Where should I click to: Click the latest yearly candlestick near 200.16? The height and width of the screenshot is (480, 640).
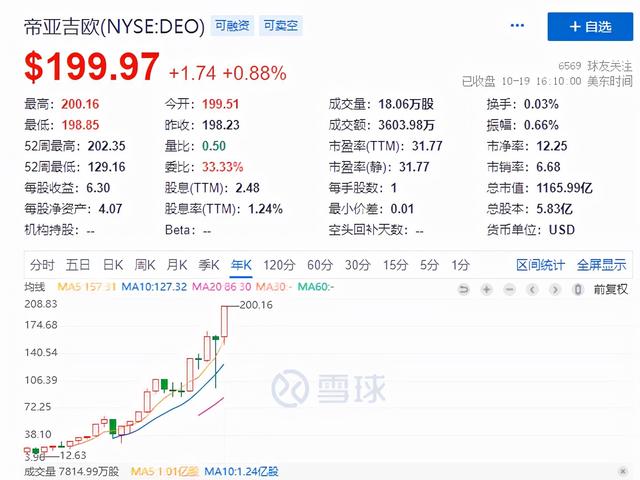coord(224,321)
